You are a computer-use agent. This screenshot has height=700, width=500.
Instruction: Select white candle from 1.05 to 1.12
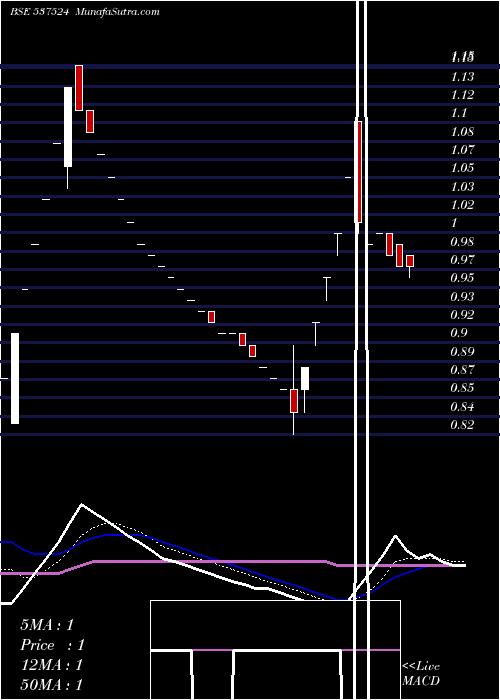[x=68, y=127]
